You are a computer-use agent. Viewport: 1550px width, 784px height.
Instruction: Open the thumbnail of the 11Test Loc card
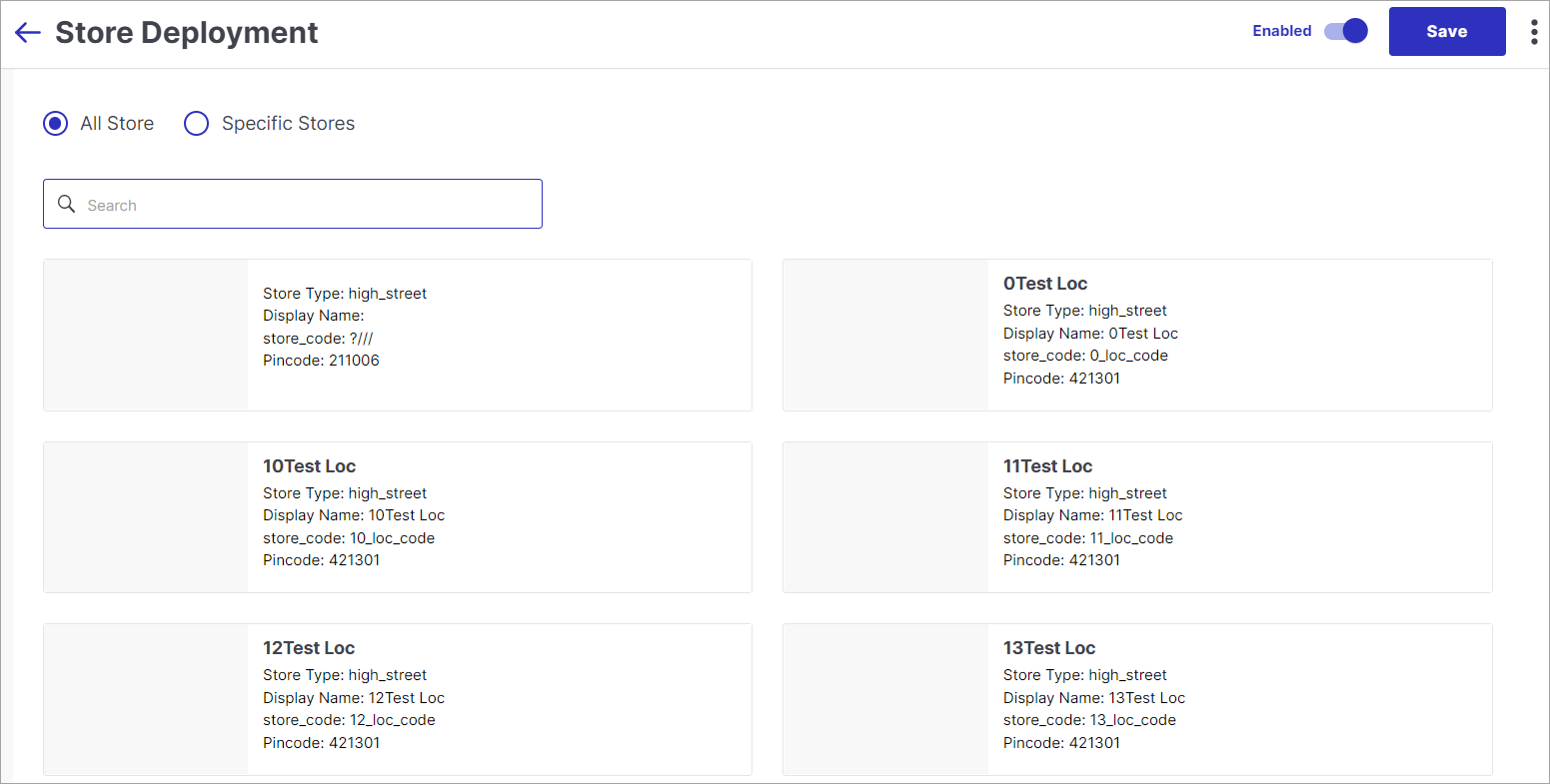(x=886, y=517)
